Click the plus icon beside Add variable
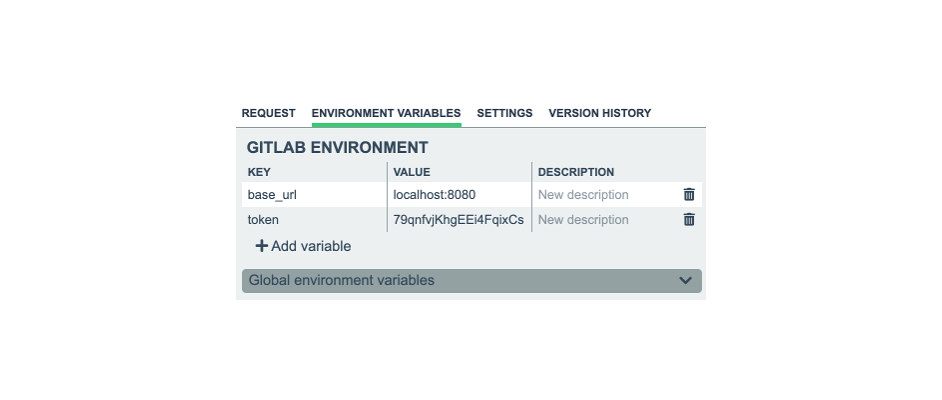Screen dimensions: 942x400 (262, 246)
